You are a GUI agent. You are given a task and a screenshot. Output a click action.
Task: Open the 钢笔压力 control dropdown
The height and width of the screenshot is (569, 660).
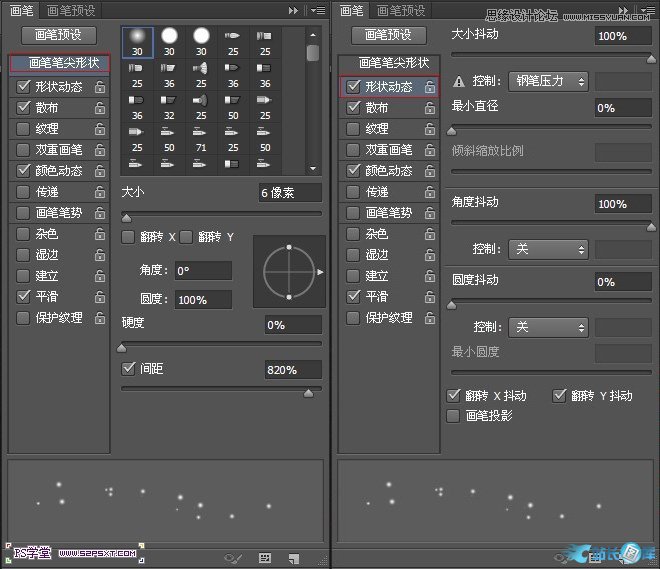pyautogui.click(x=548, y=82)
